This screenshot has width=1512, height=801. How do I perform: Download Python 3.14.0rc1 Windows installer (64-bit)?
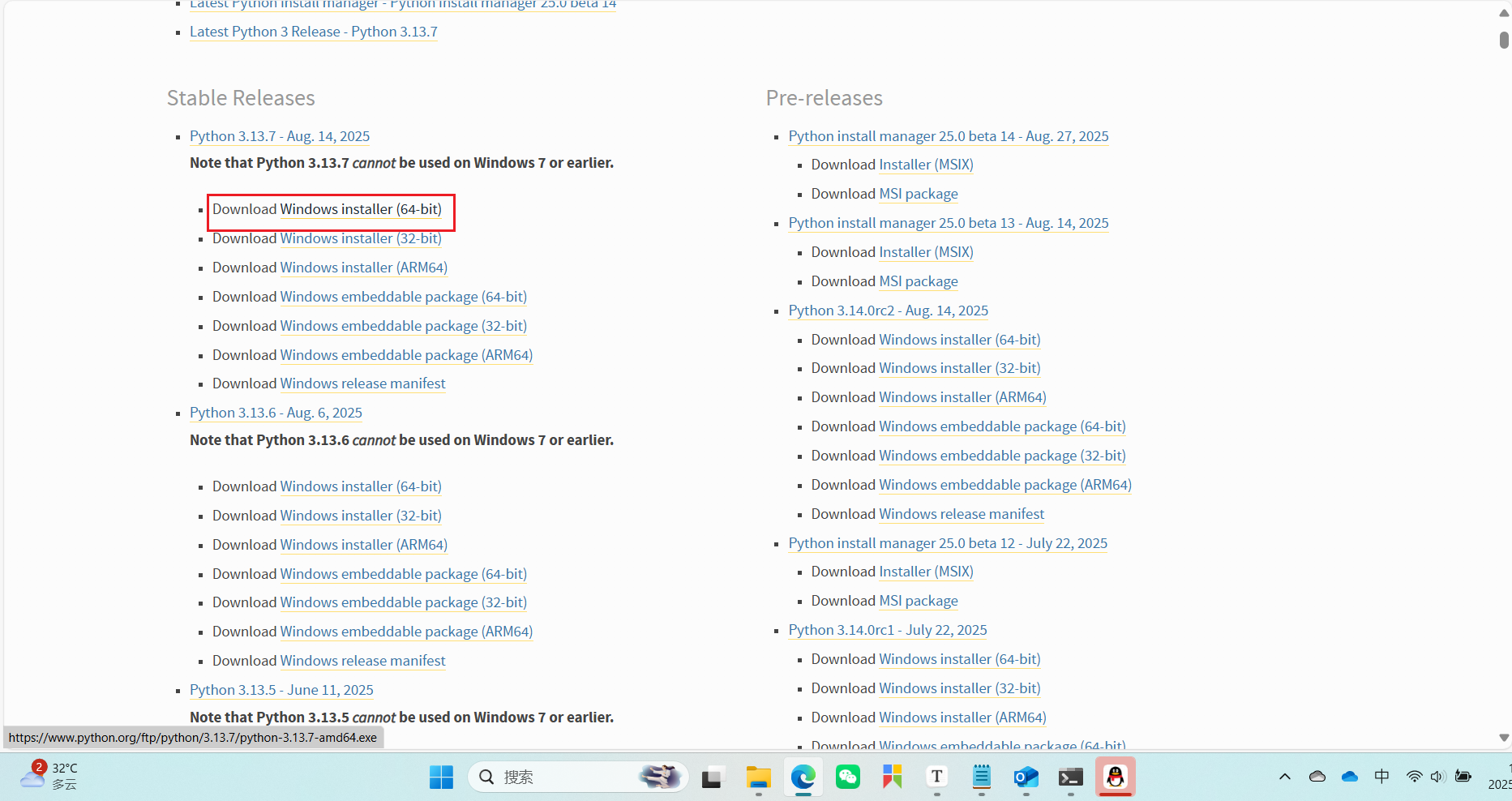(x=960, y=659)
